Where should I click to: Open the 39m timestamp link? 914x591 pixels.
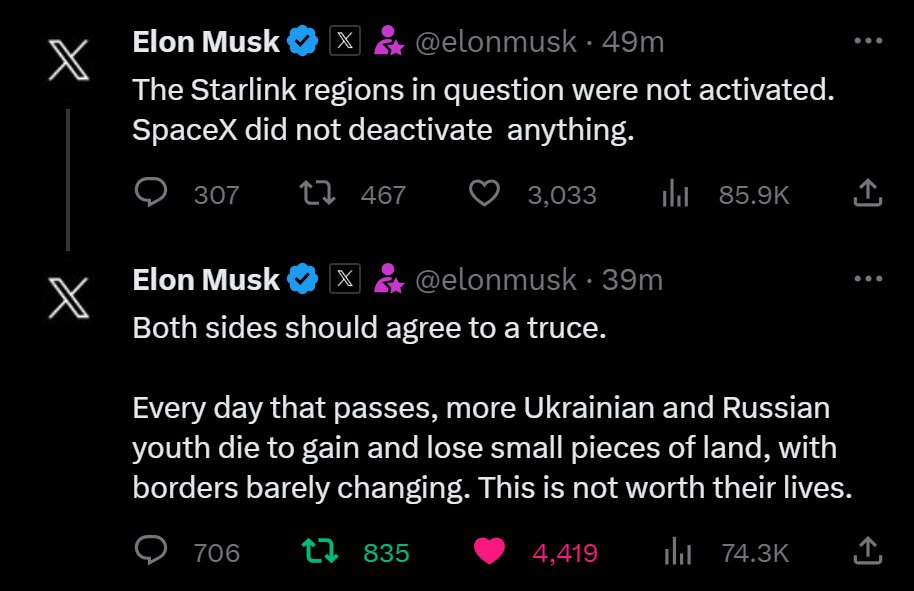tap(633, 279)
